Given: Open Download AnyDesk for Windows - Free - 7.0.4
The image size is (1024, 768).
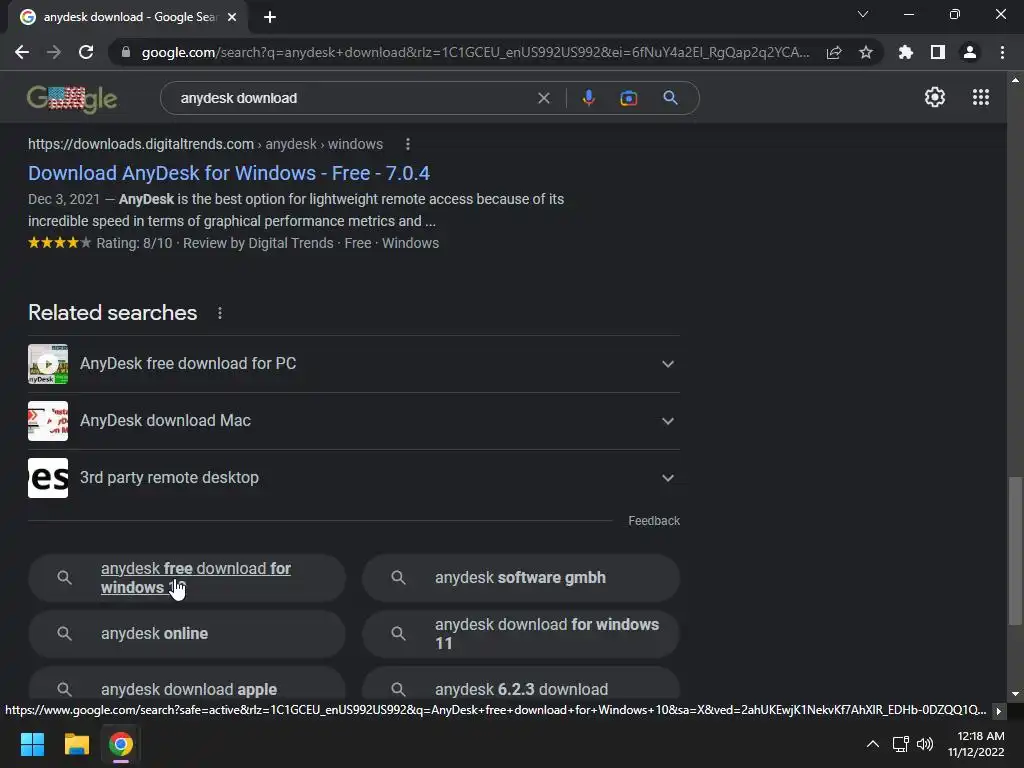Looking at the screenshot, I should [x=229, y=173].
